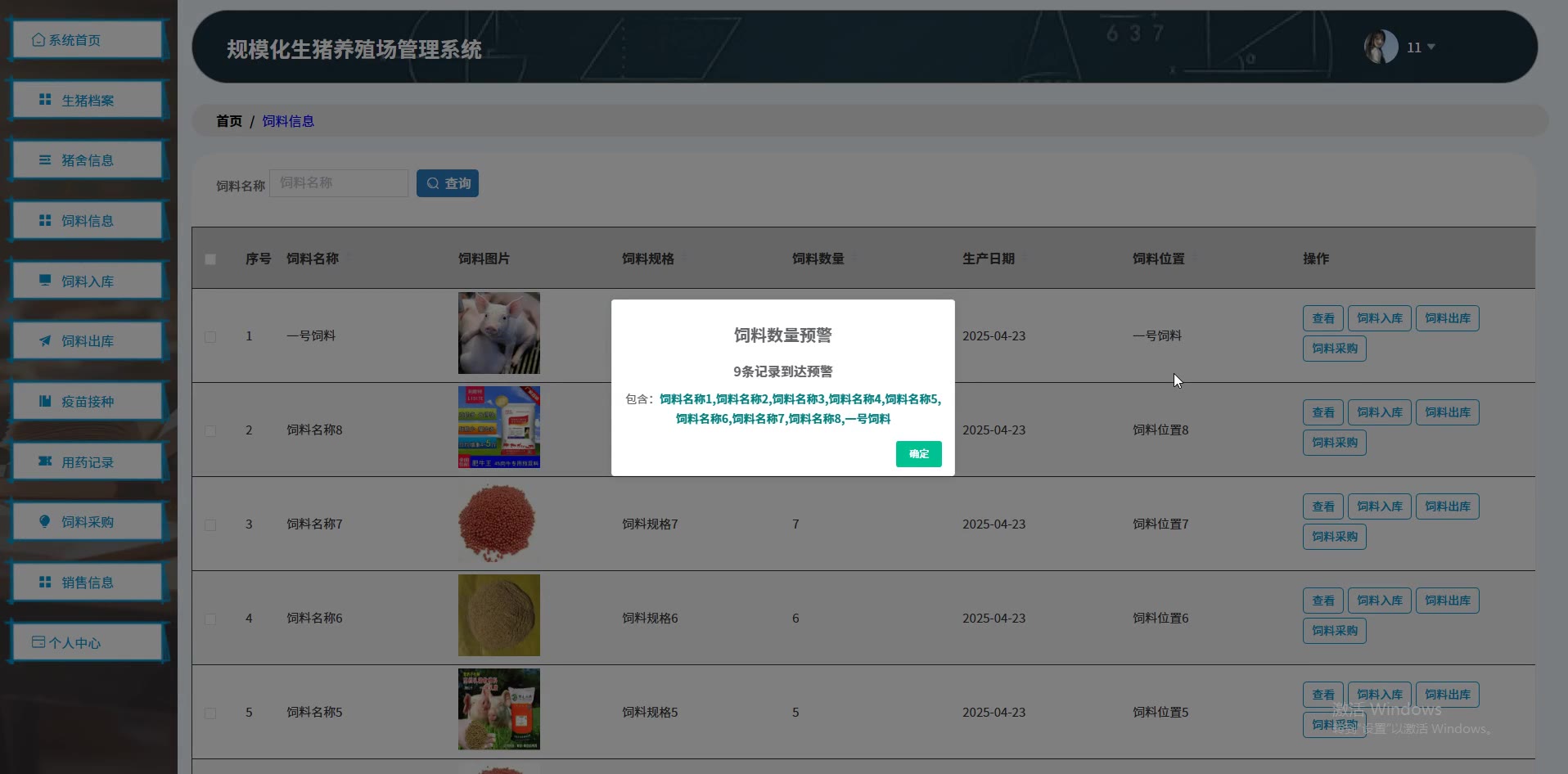
Task: Click the 查询 search button
Action: [448, 183]
